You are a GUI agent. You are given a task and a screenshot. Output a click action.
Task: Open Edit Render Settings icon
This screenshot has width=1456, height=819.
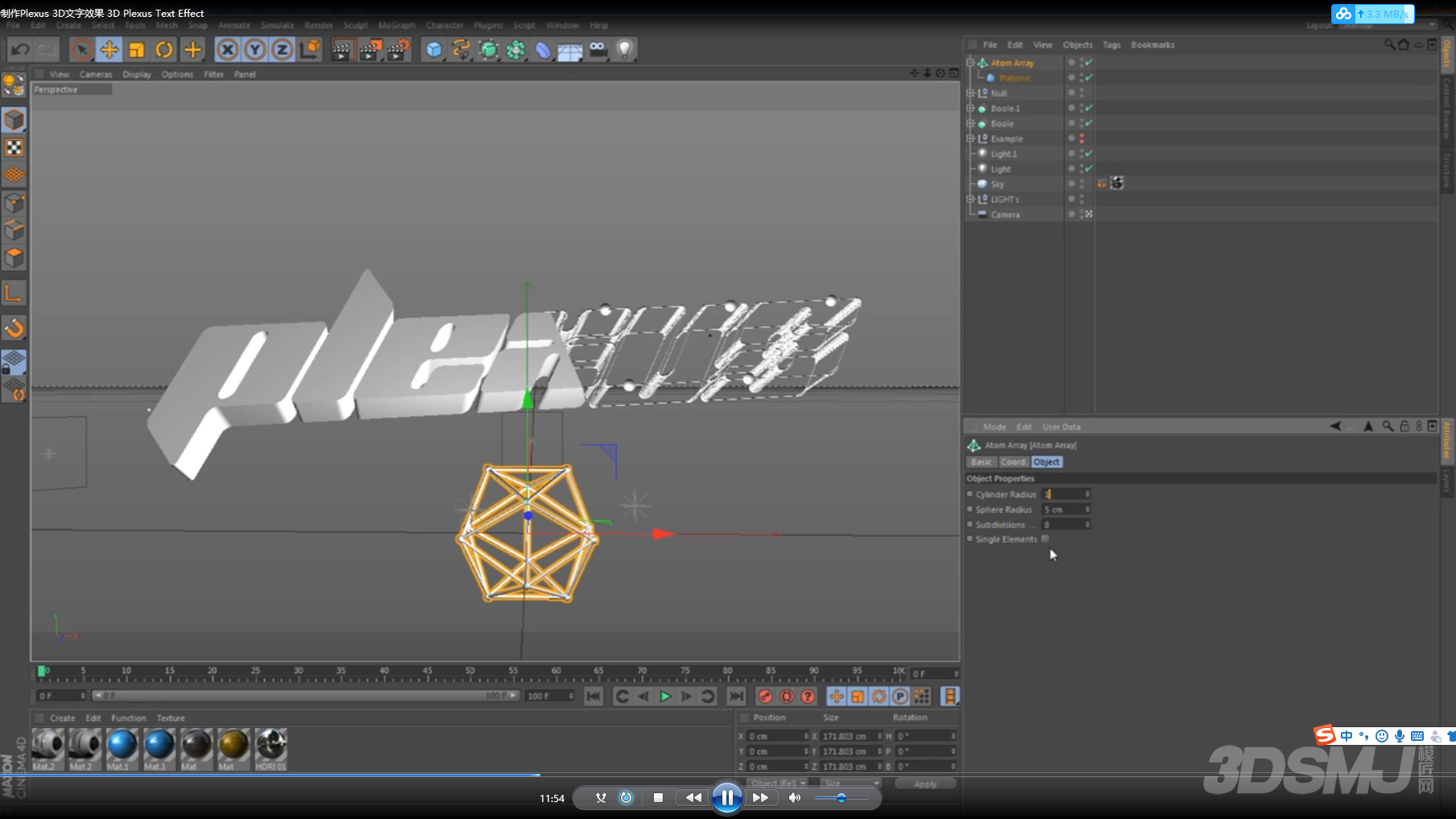coord(398,50)
